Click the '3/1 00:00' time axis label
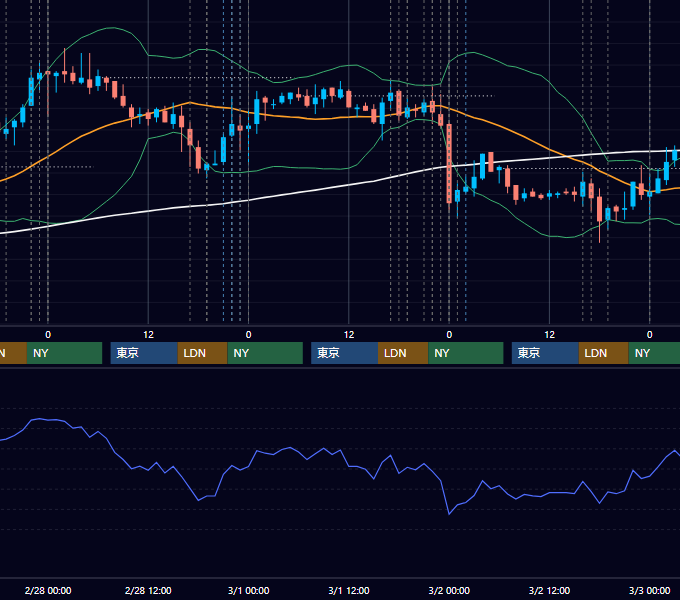 [x=248, y=590]
